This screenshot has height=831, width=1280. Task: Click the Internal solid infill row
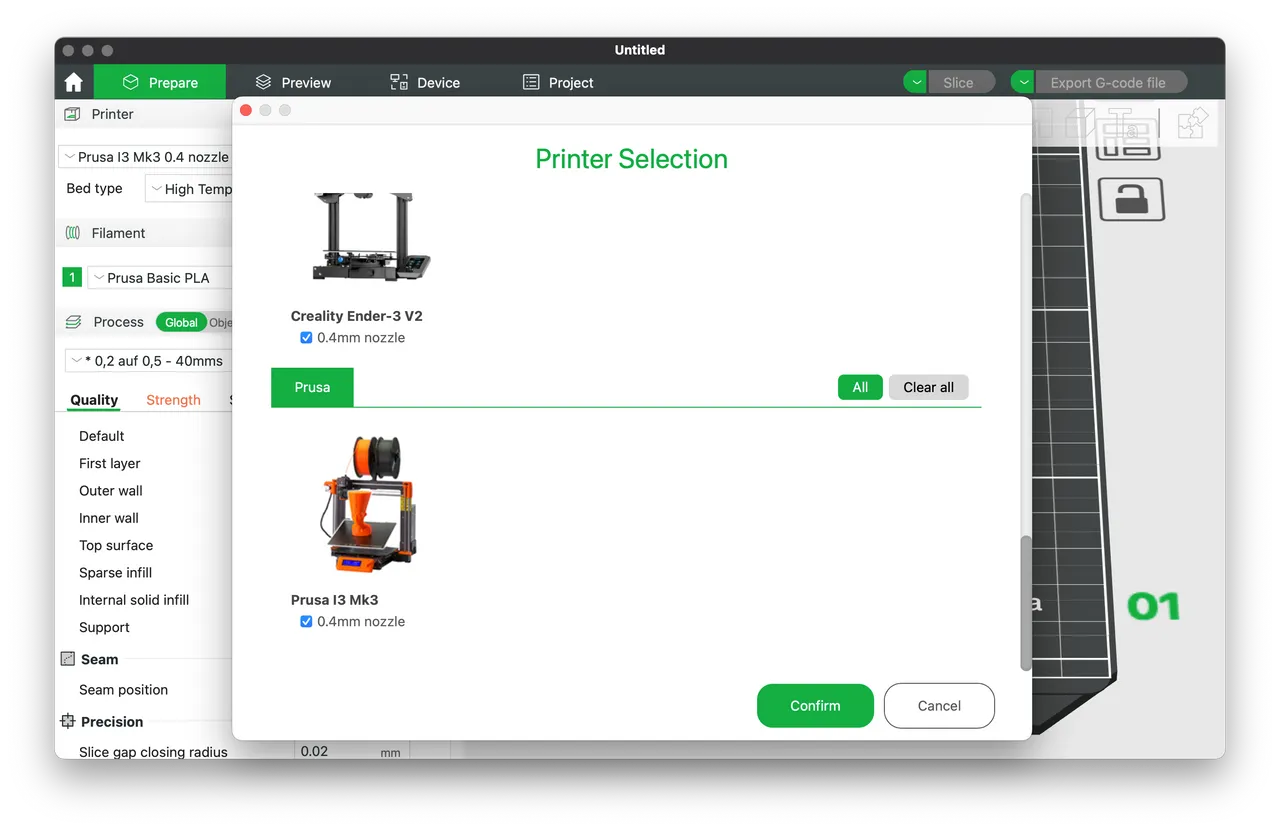(x=134, y=600)
